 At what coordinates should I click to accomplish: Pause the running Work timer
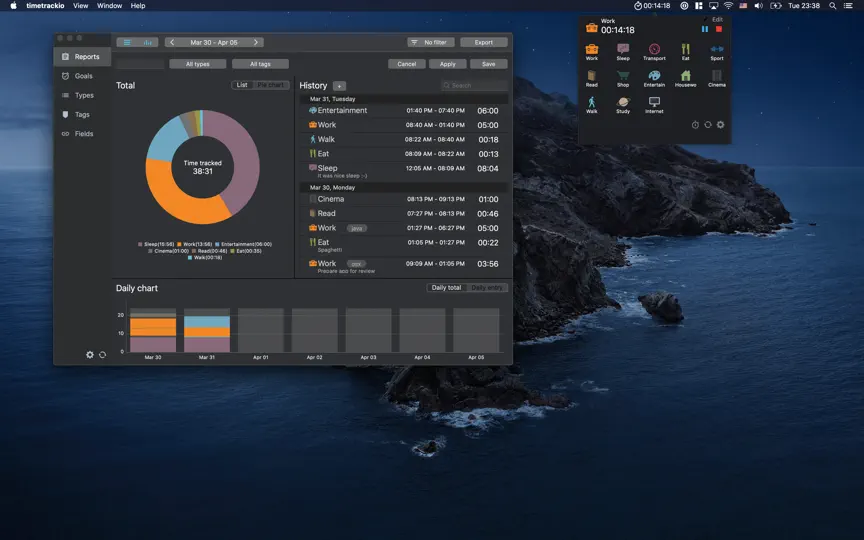[x=705, y=29]
